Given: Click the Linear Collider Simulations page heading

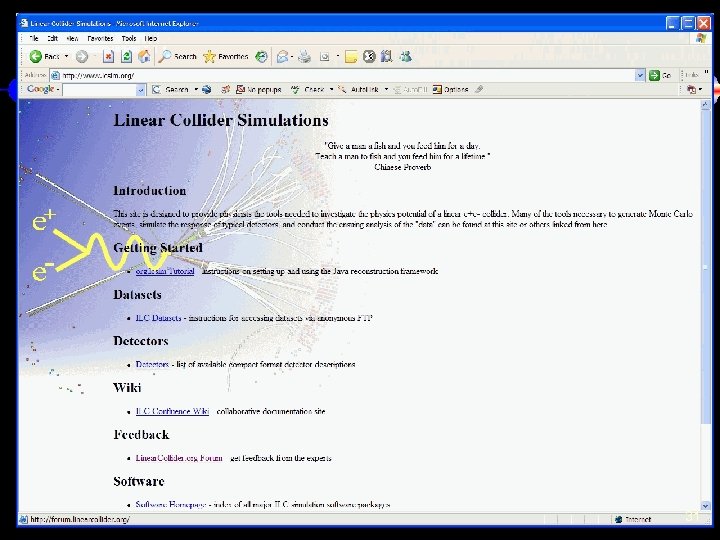Looking at the screenshot, I should tap(221, 120).
